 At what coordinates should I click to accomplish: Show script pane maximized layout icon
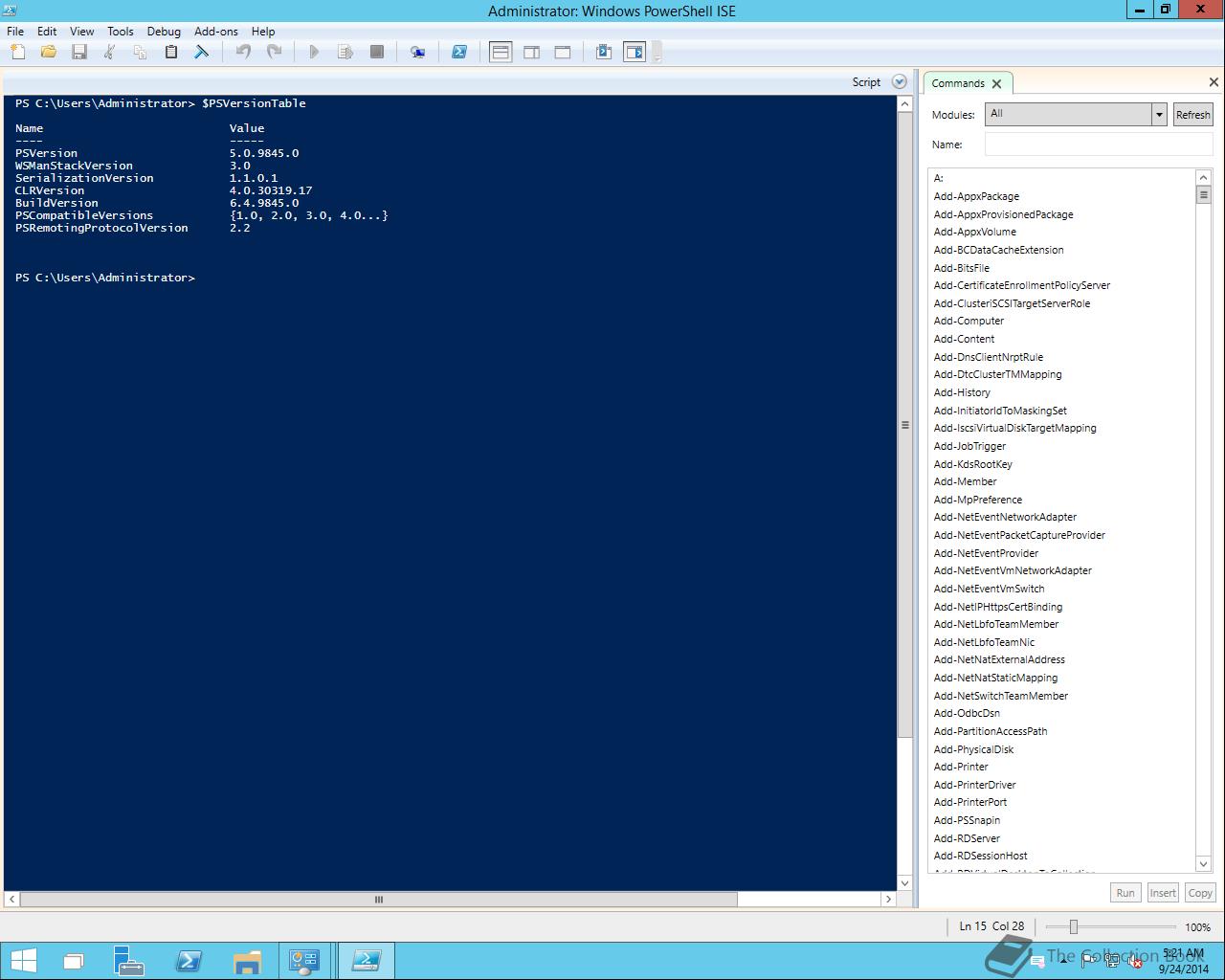(563, 52)
